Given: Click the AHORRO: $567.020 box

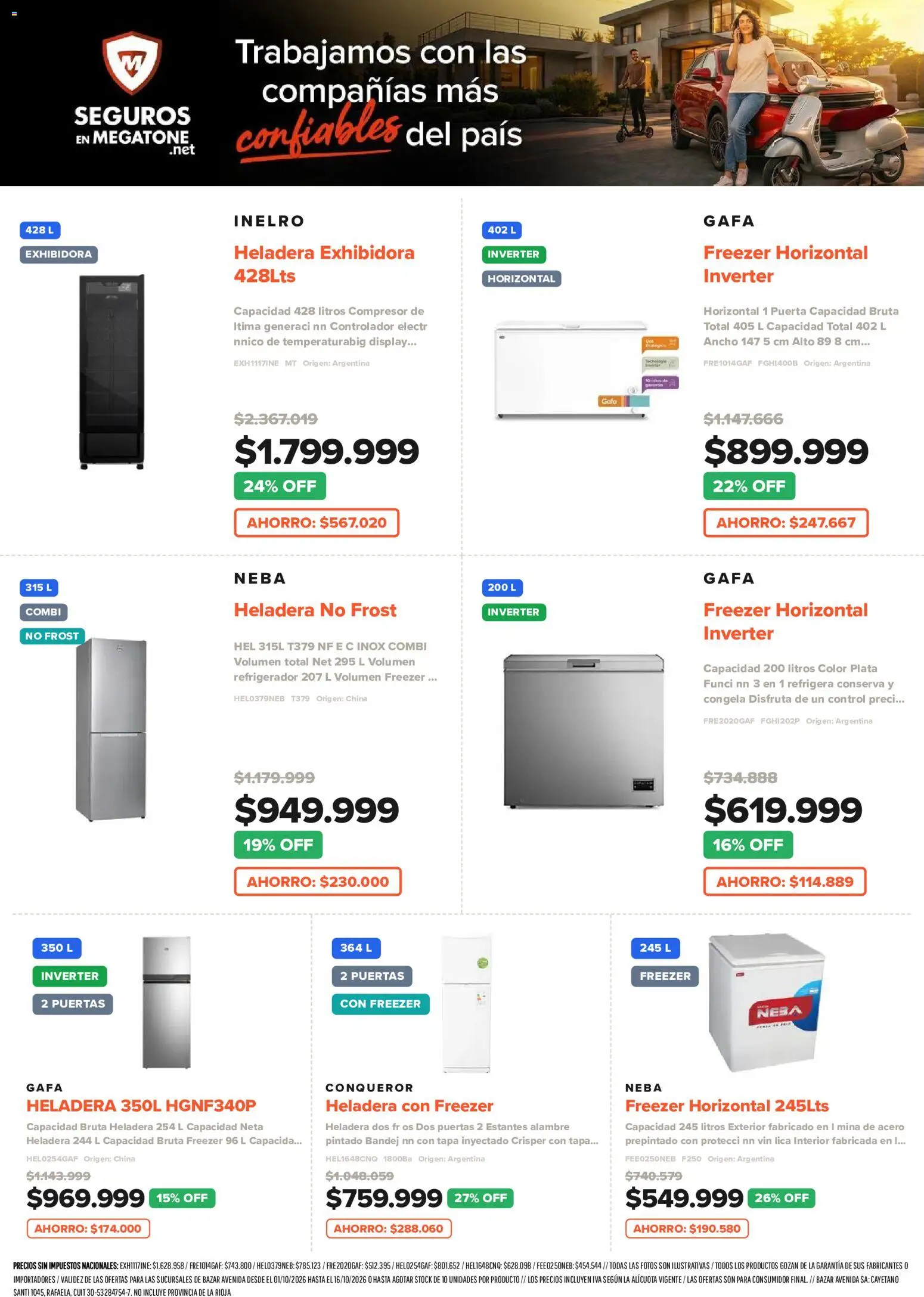Looking at the screenshot, I should click(317, 523).
